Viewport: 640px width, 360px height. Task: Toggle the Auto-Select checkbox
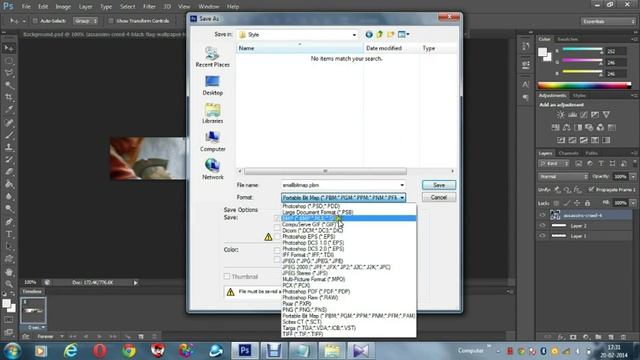tap(35, 21)
